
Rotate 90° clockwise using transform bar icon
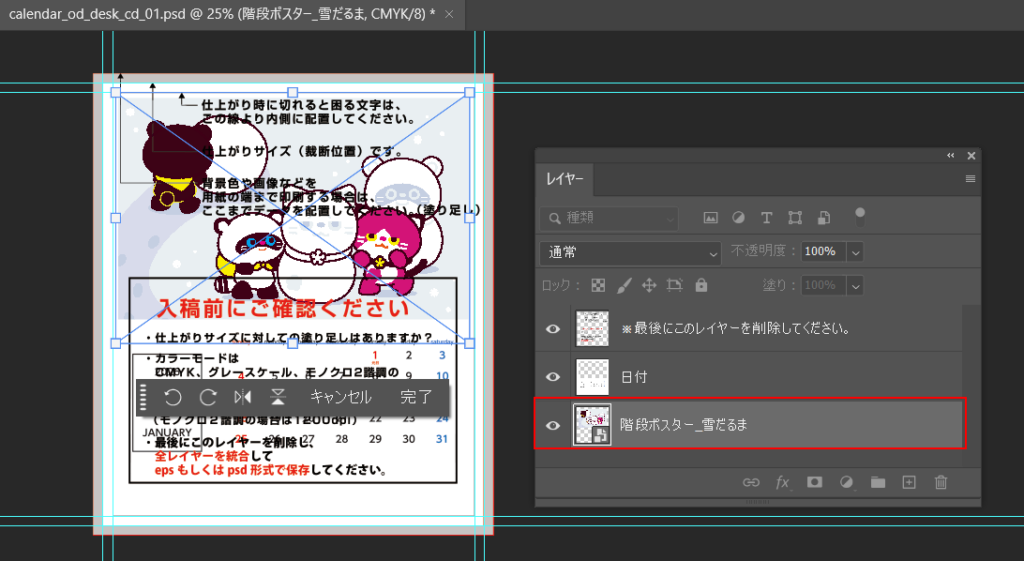208,397
